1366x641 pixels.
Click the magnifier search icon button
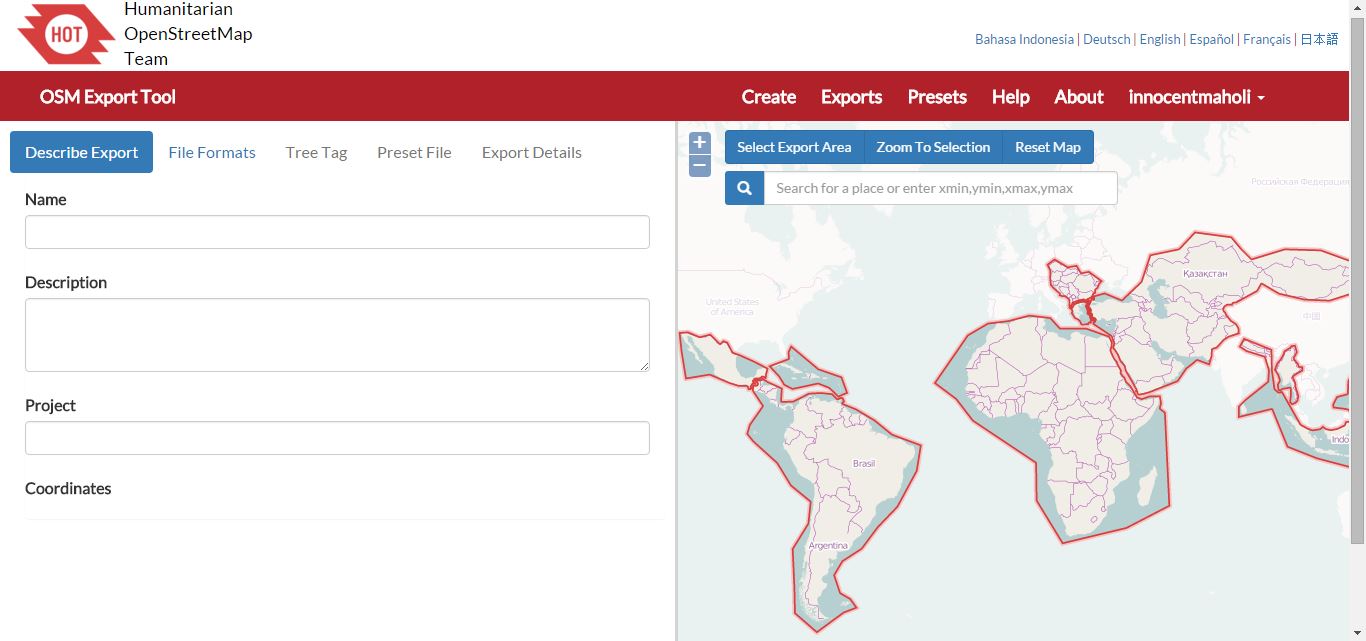coord(744,188)
